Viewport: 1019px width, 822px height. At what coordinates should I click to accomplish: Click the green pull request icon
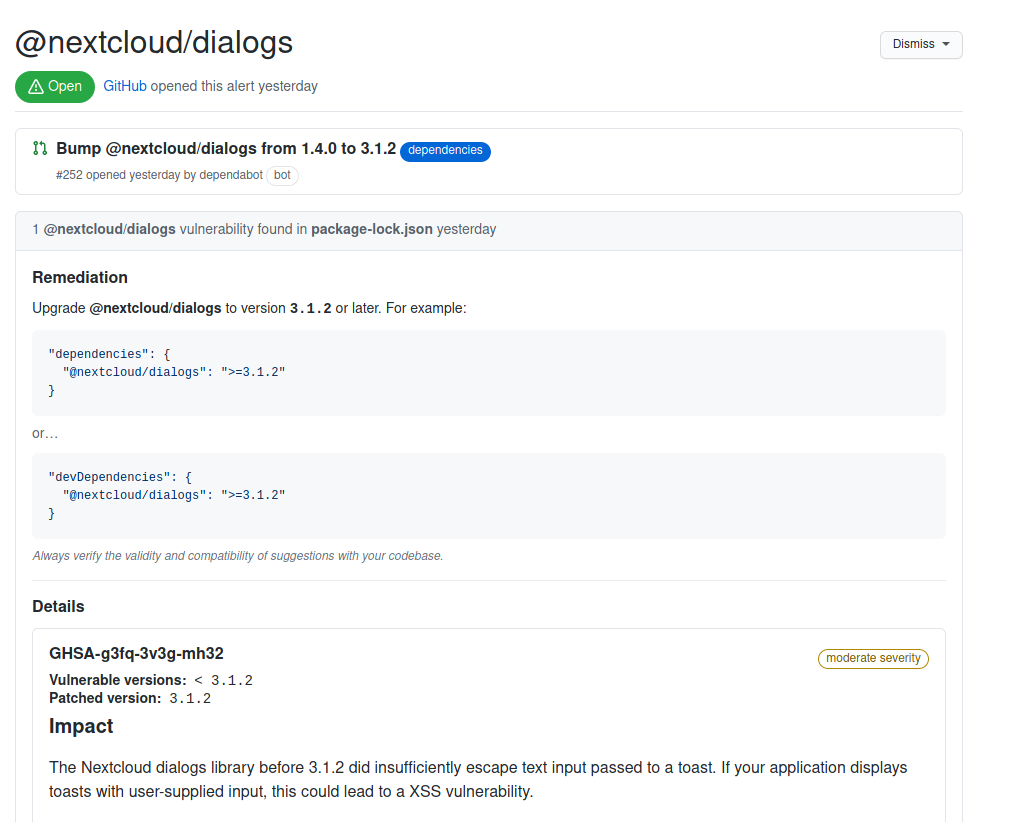(39, 148)
